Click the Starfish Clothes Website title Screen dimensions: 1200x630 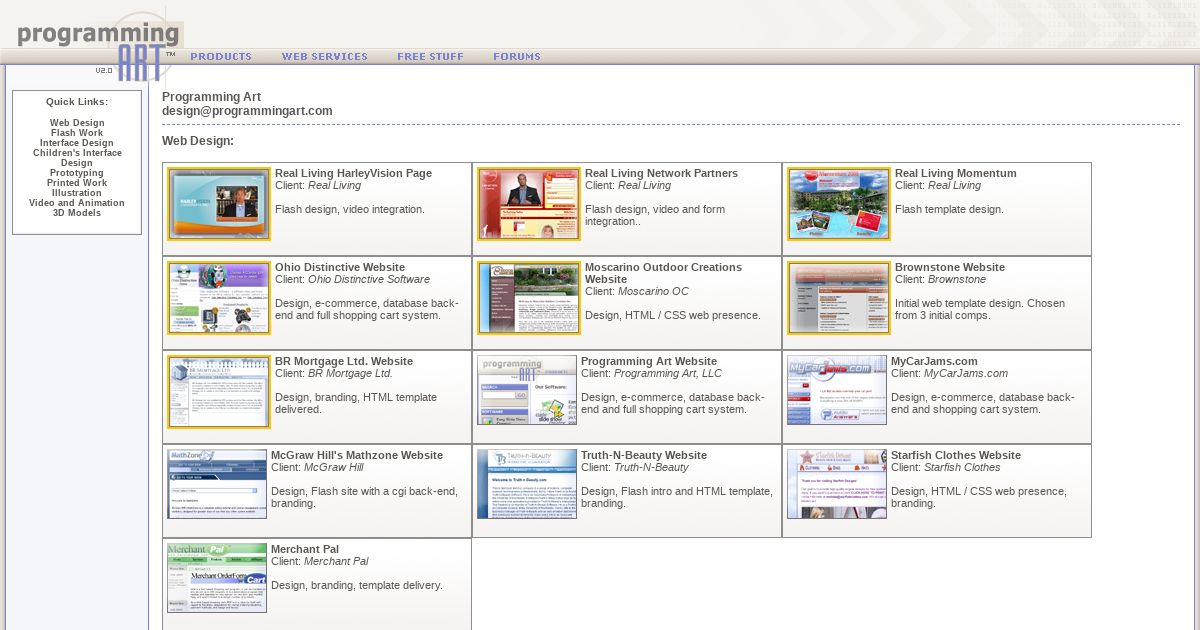pyautogui.click(x=956, y=455)
